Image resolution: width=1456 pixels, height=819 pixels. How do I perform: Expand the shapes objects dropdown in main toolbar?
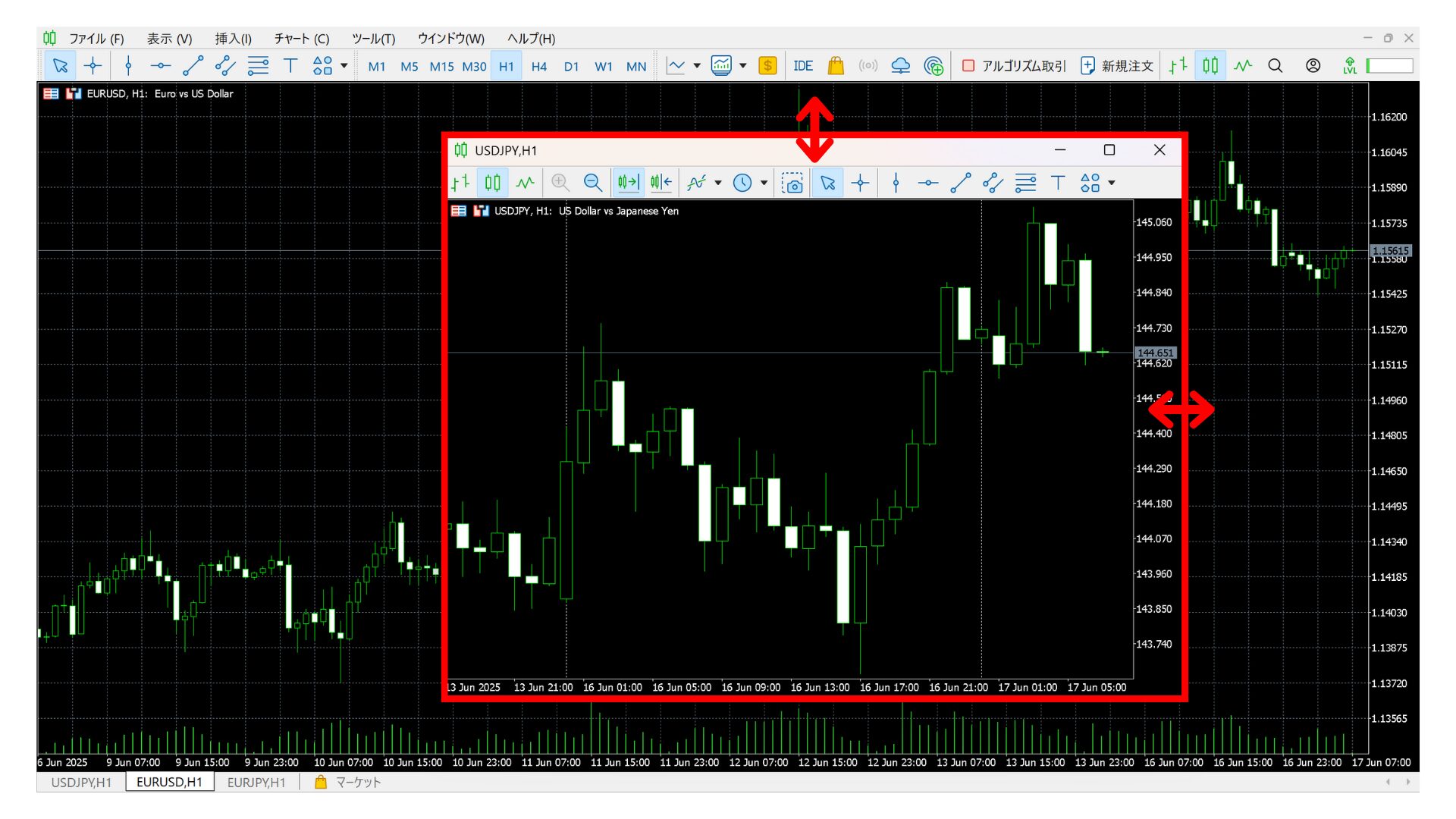coord(344,66)
